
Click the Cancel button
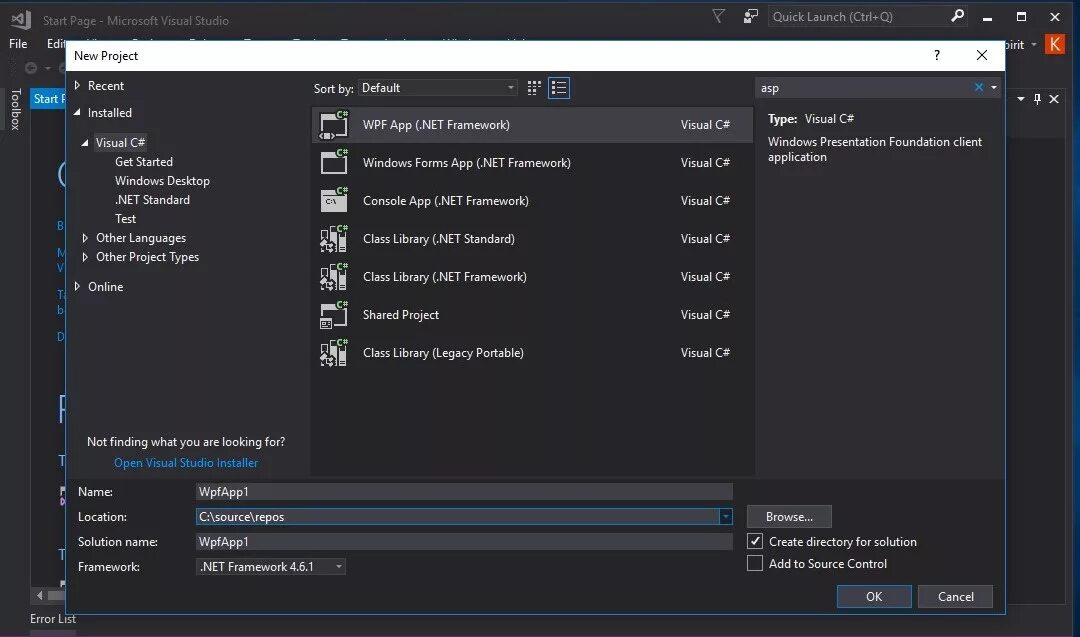point(955,596)
